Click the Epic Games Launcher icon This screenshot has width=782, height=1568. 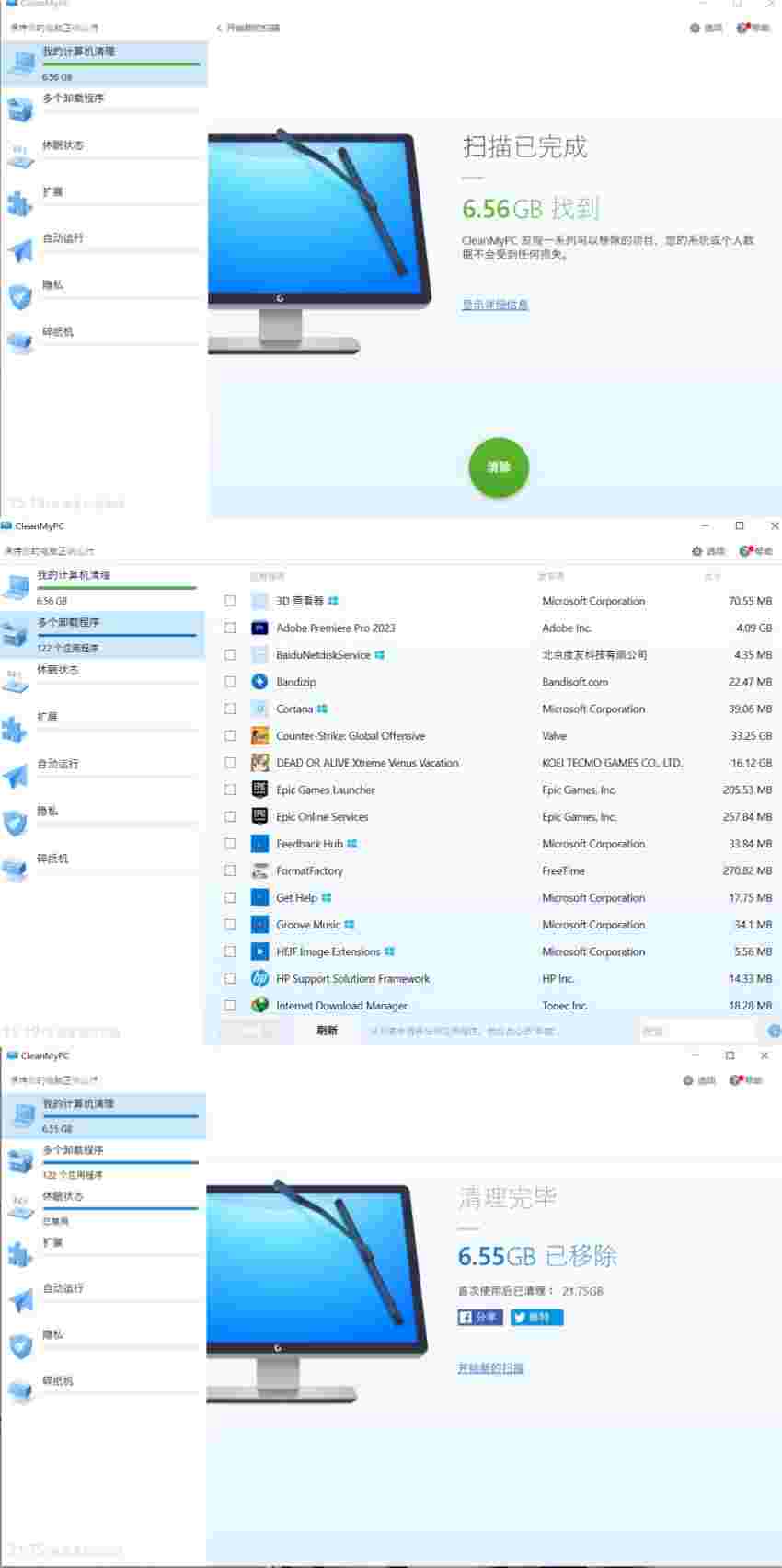click(259, 790)
